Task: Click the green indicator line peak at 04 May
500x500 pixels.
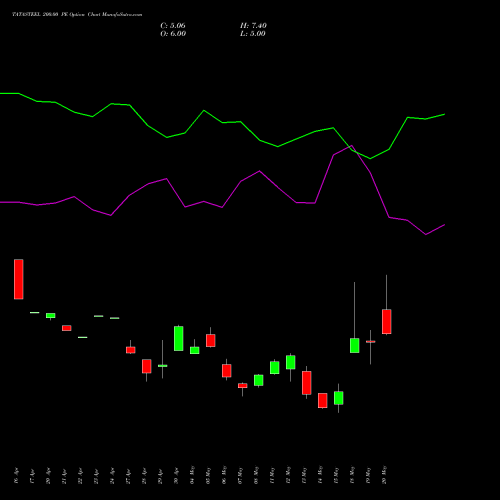Action: 204,110
